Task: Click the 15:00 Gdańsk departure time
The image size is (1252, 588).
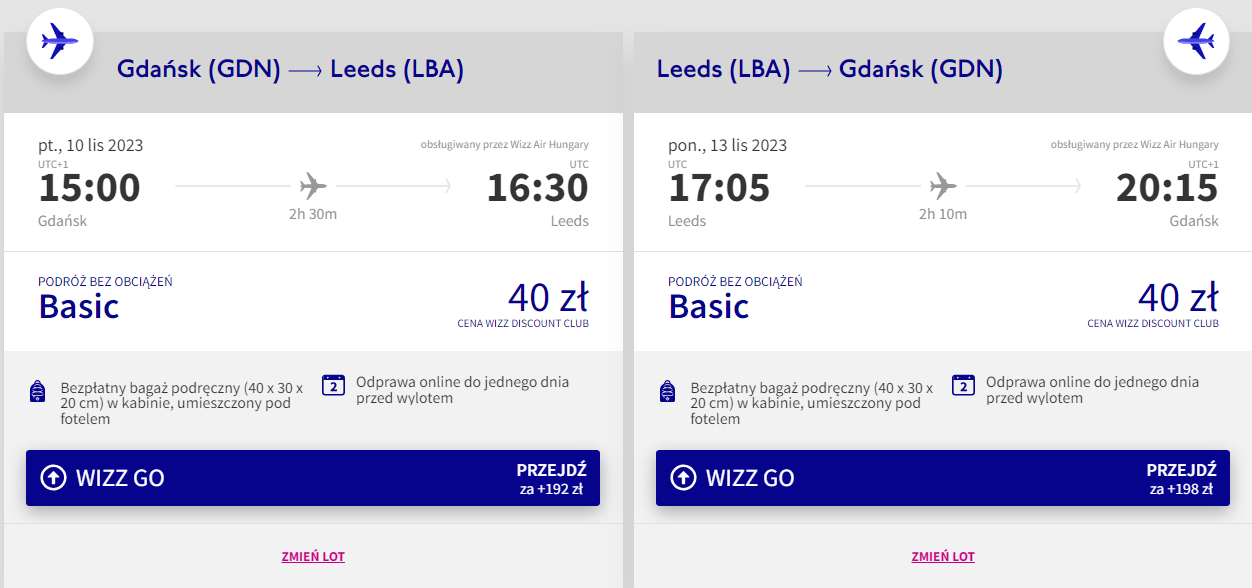Action: click(x=90, y=188)
